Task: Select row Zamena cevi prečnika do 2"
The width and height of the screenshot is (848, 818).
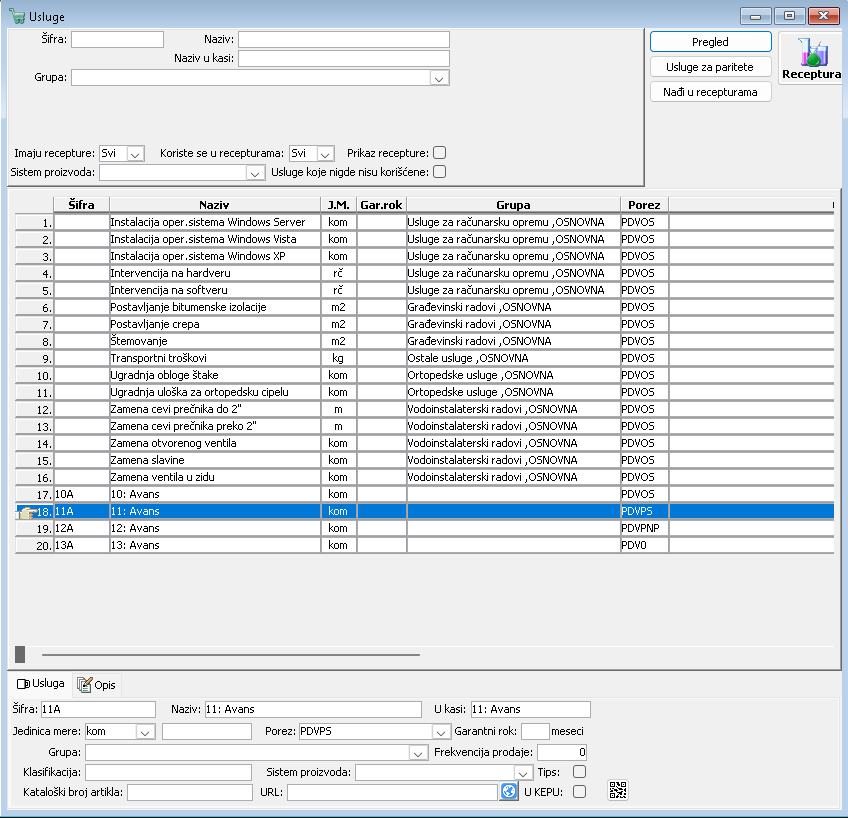Action: pos(425,409)
